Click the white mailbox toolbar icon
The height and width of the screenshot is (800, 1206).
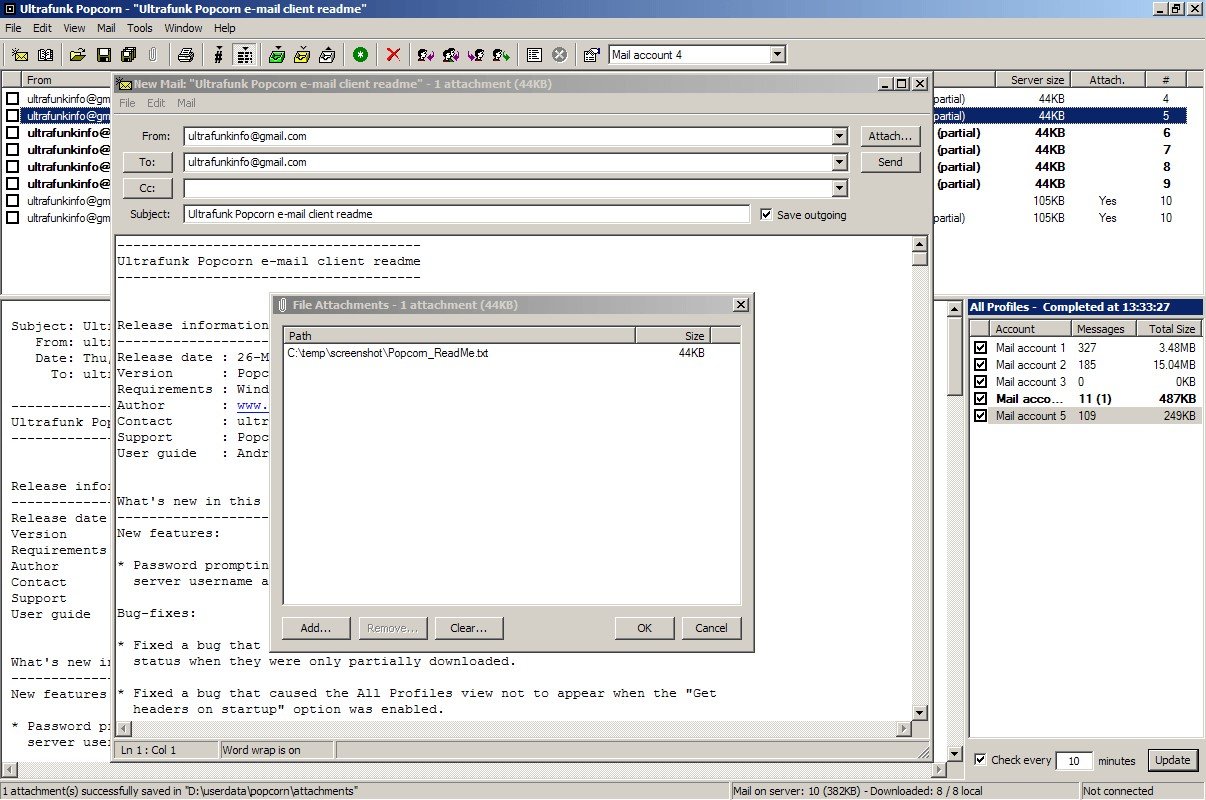[327, 55]
